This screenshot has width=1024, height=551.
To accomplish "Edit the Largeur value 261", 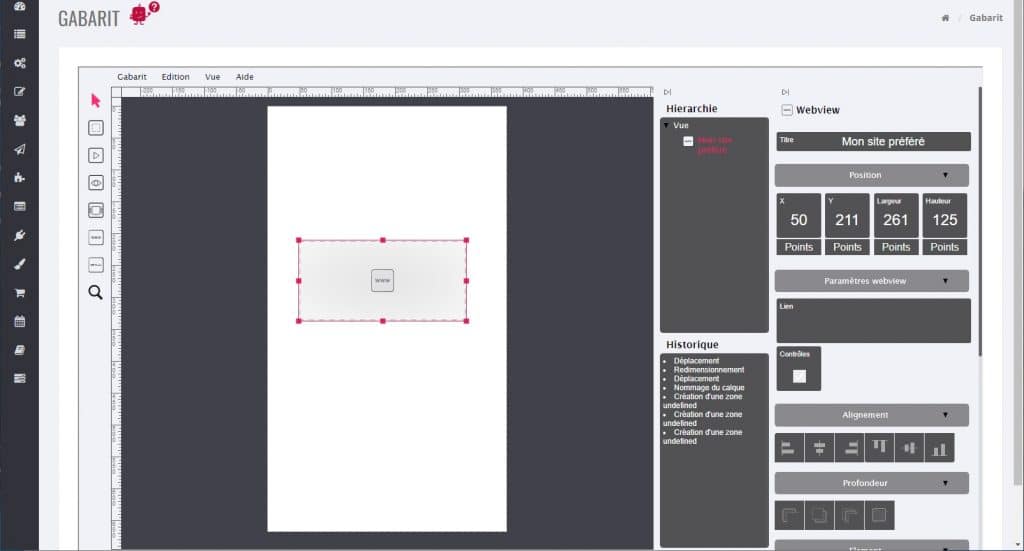I will click(x=896, y=215).
